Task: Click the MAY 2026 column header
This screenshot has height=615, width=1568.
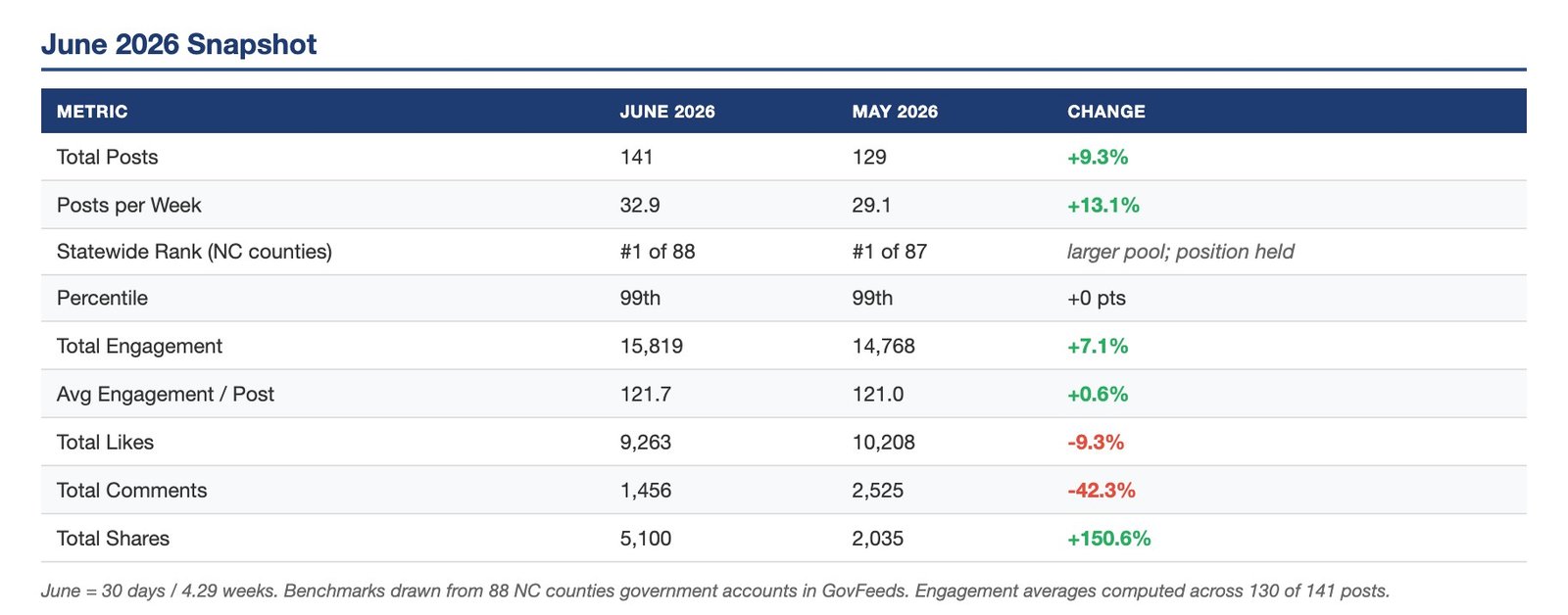Action: click(895, 112)
